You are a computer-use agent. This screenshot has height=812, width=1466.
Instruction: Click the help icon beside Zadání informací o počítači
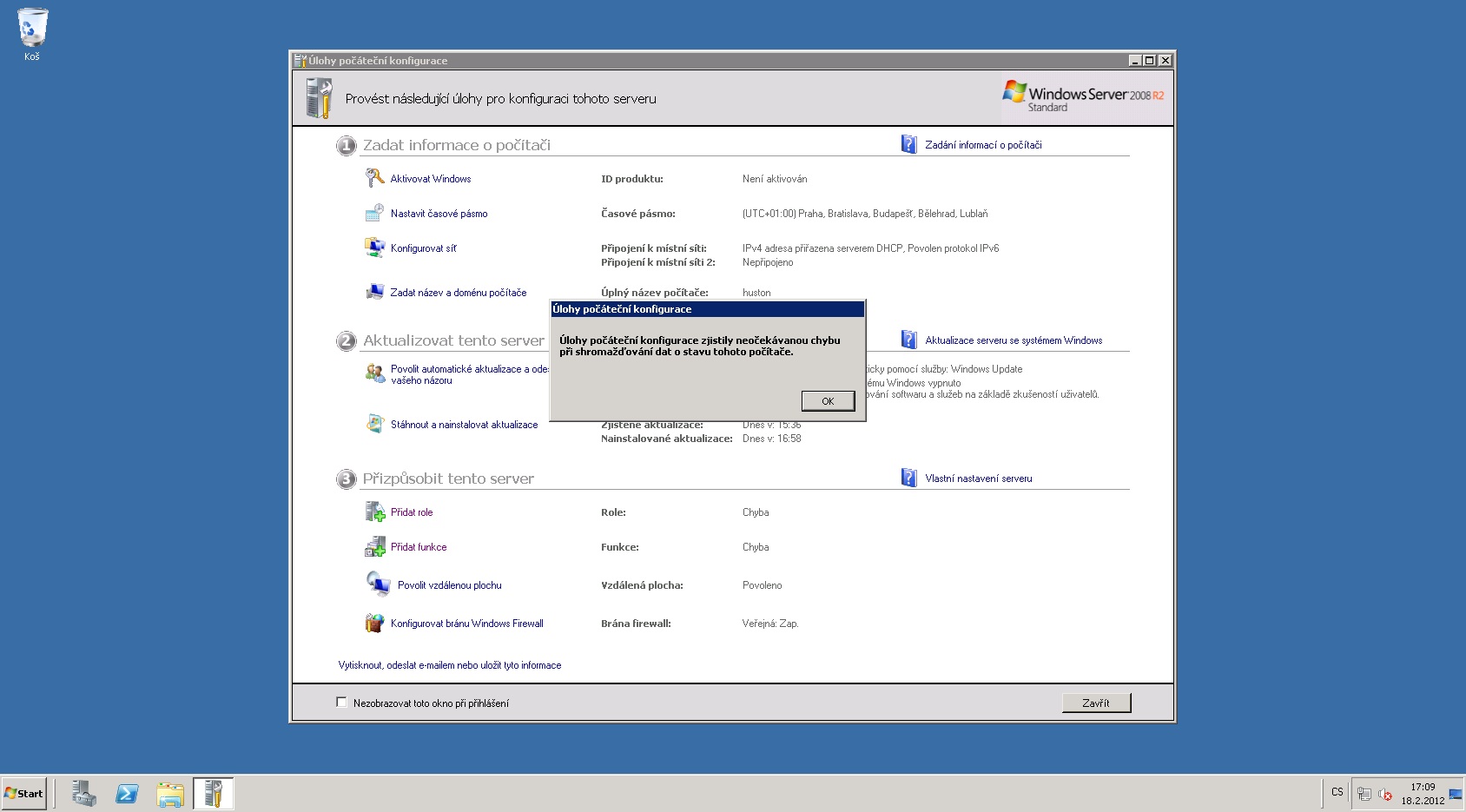(x=908, y=144)
